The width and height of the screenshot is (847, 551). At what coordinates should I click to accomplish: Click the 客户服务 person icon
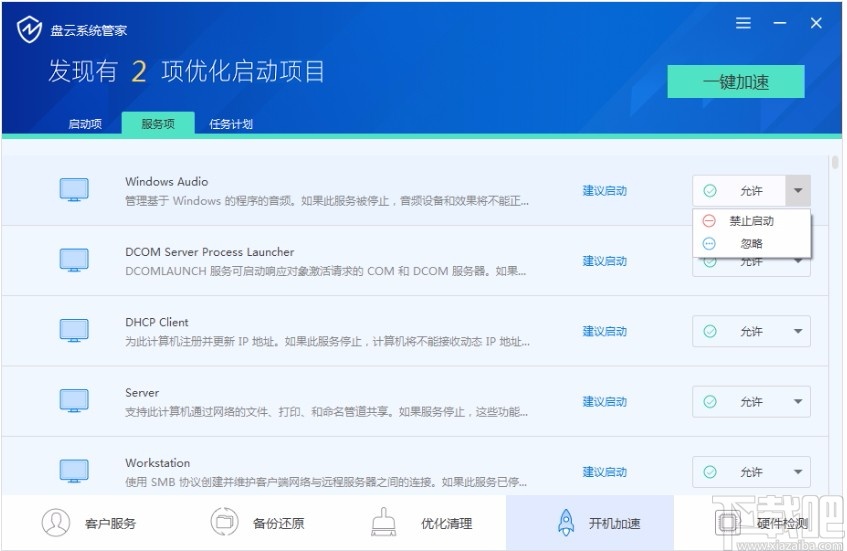tap(56, 522)
